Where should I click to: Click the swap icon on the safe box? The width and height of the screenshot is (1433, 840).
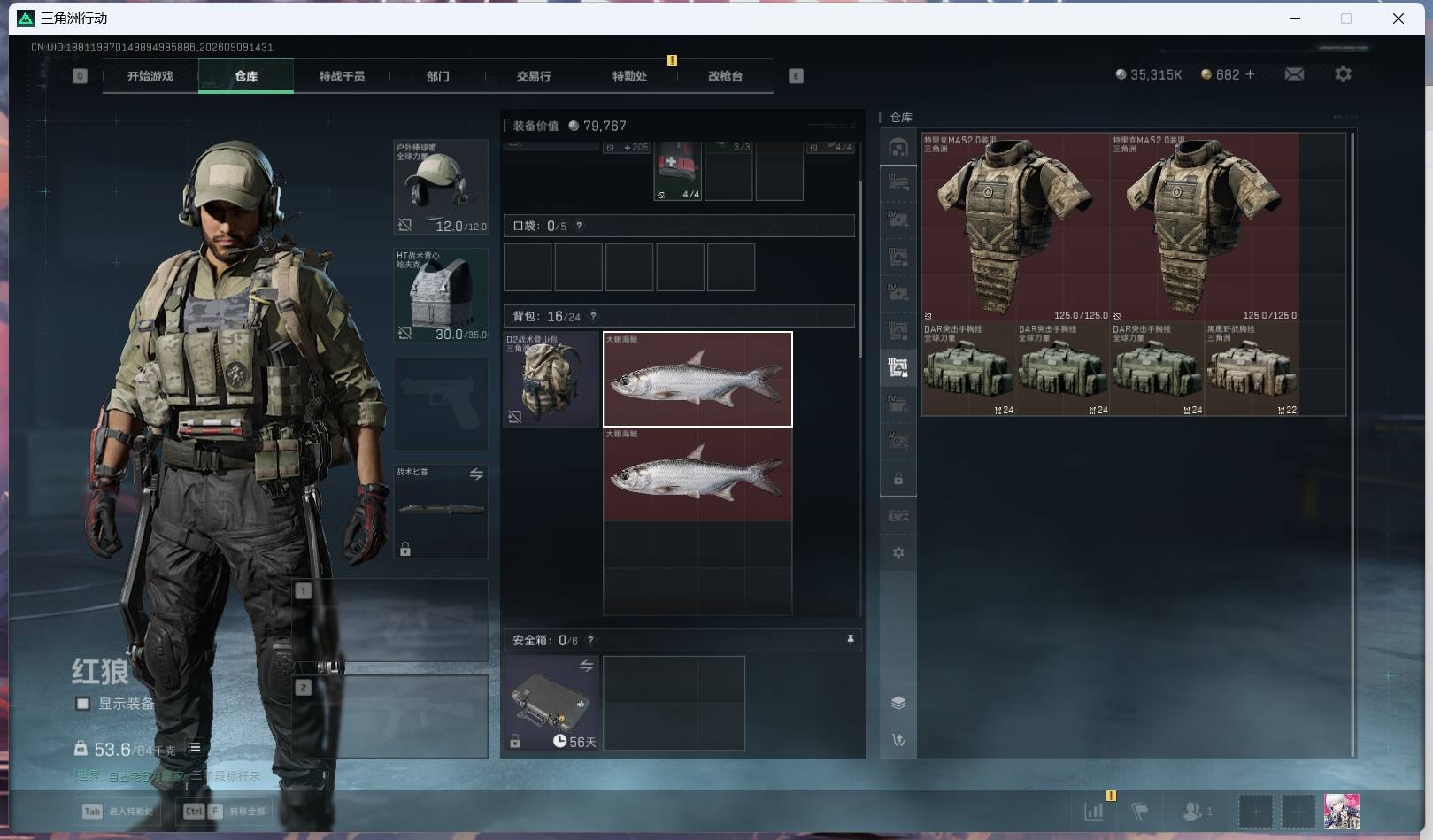pyautogui.click(x=586, y=666)
